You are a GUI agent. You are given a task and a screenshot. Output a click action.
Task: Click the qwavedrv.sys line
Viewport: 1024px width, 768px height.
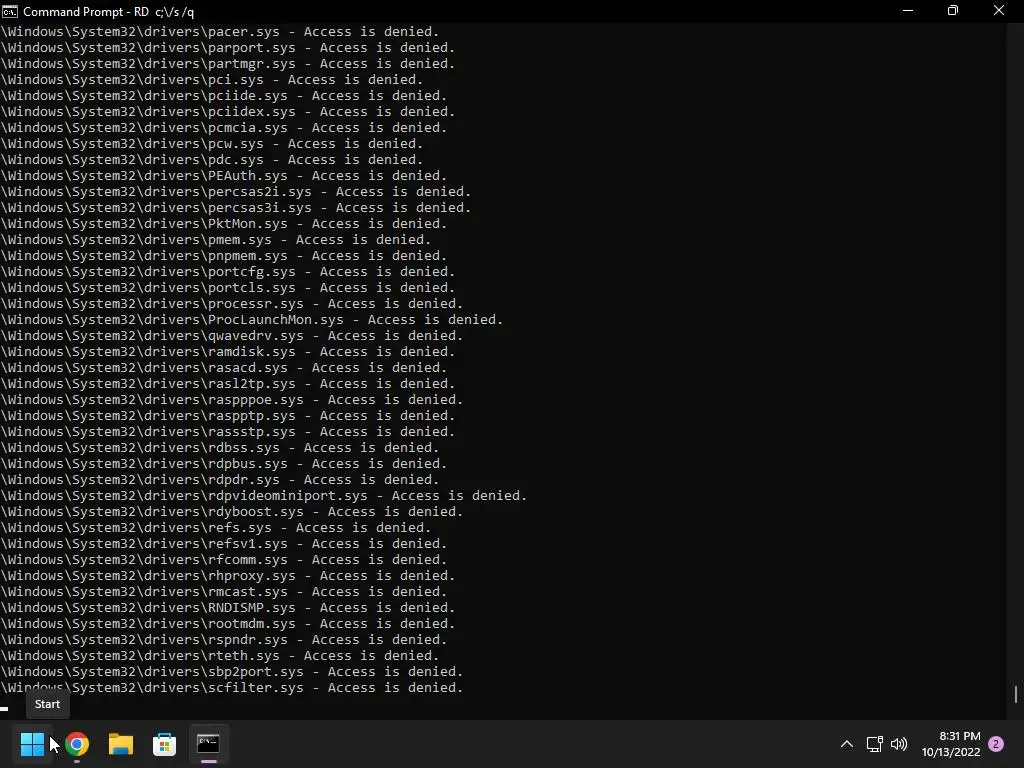coord(231,336)
